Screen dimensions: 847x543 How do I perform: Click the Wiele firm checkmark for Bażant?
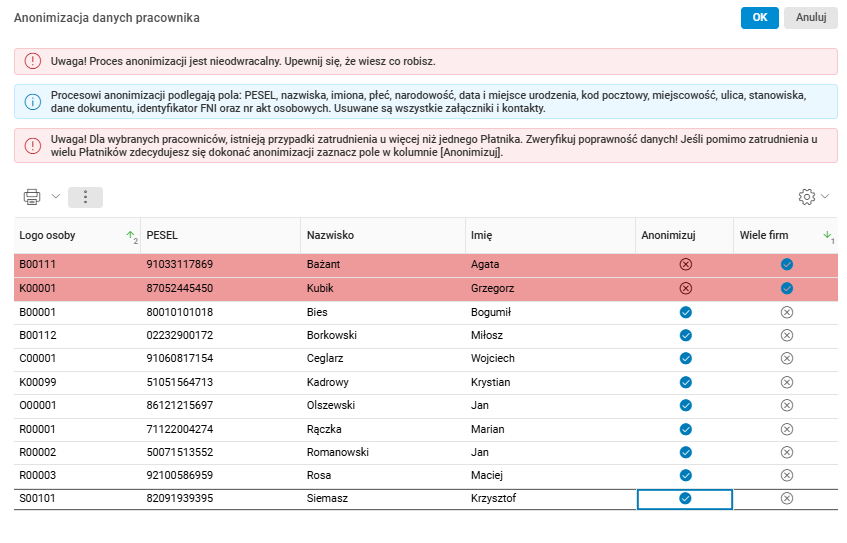pyautogui.click(x=786, y=264)
